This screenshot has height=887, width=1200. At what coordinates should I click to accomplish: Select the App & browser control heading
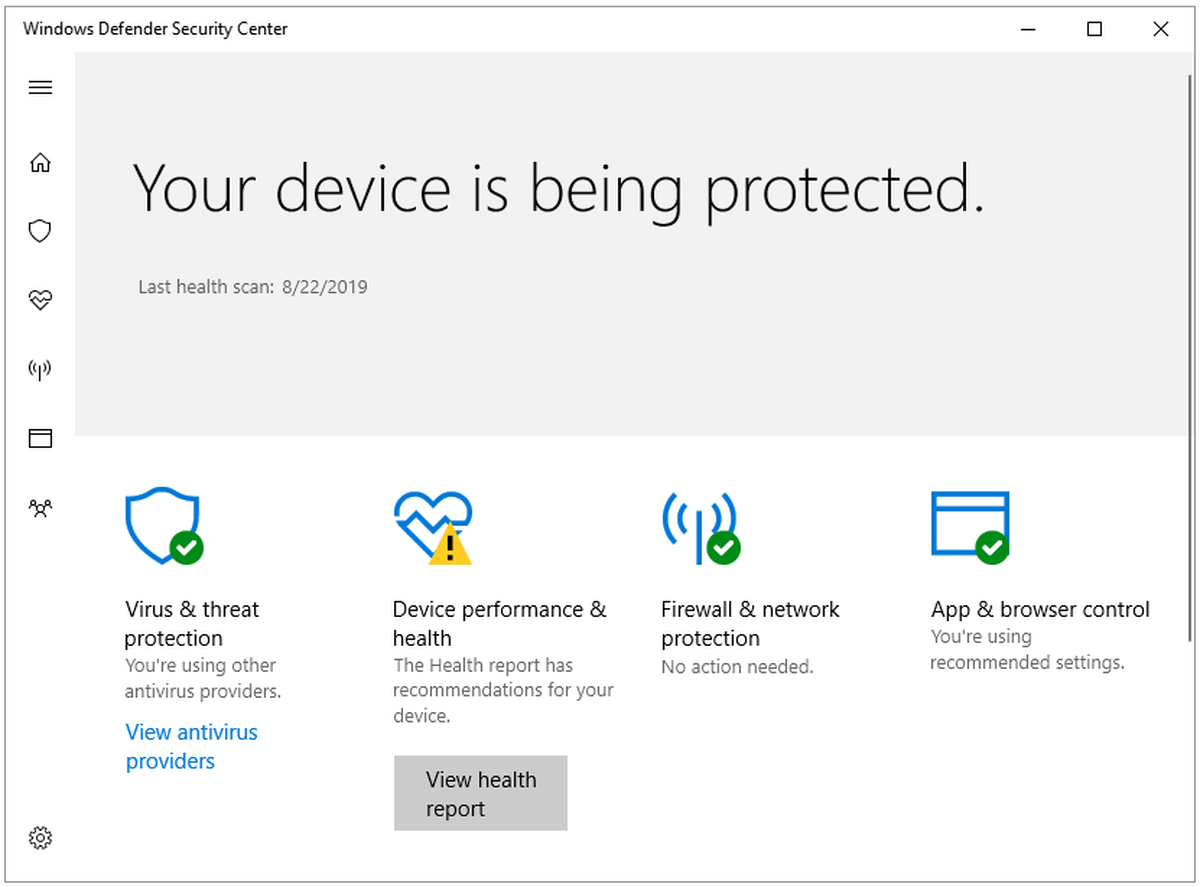pyautogui.click(x=1040, y=609)
